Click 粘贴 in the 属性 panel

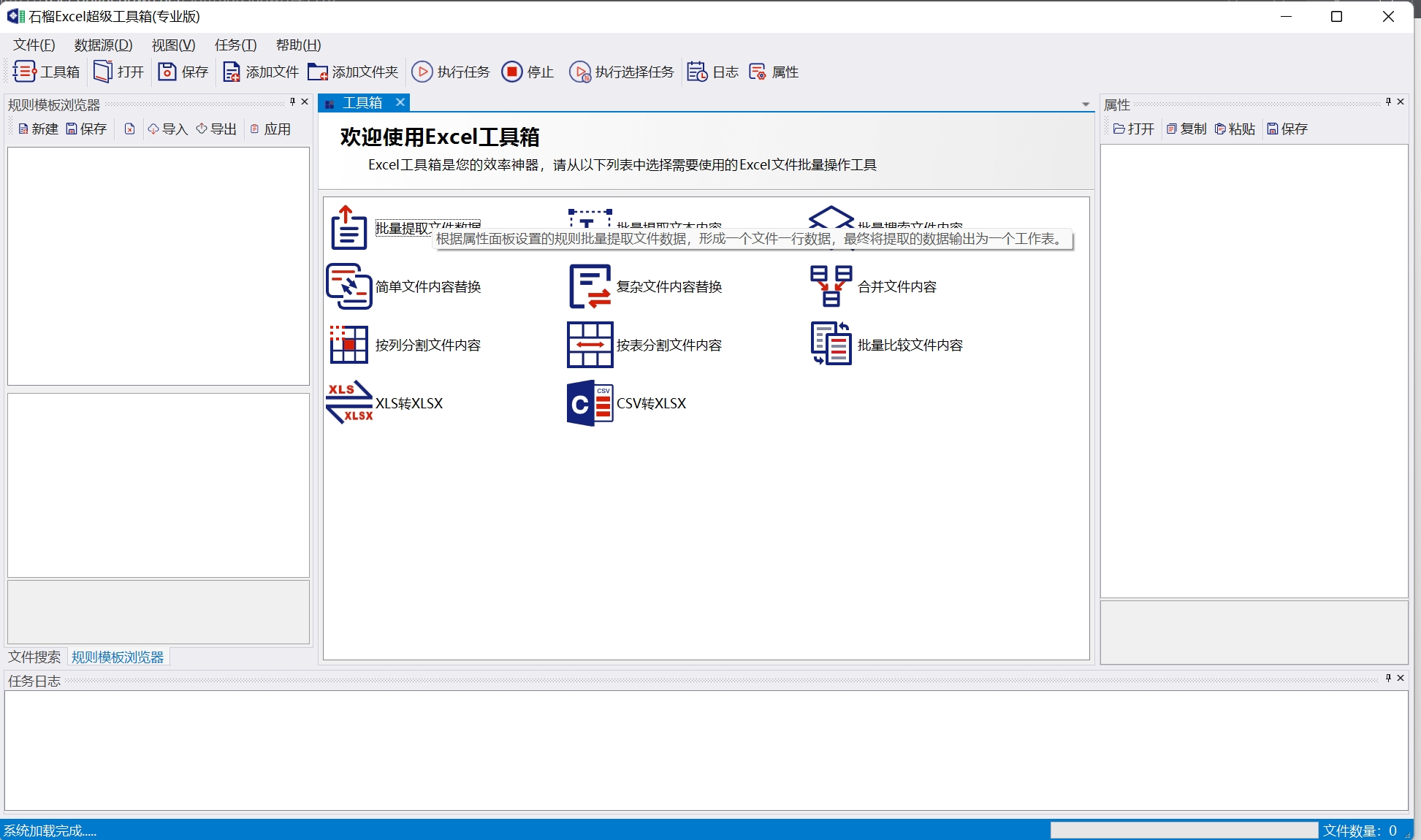coord(1235,129)
